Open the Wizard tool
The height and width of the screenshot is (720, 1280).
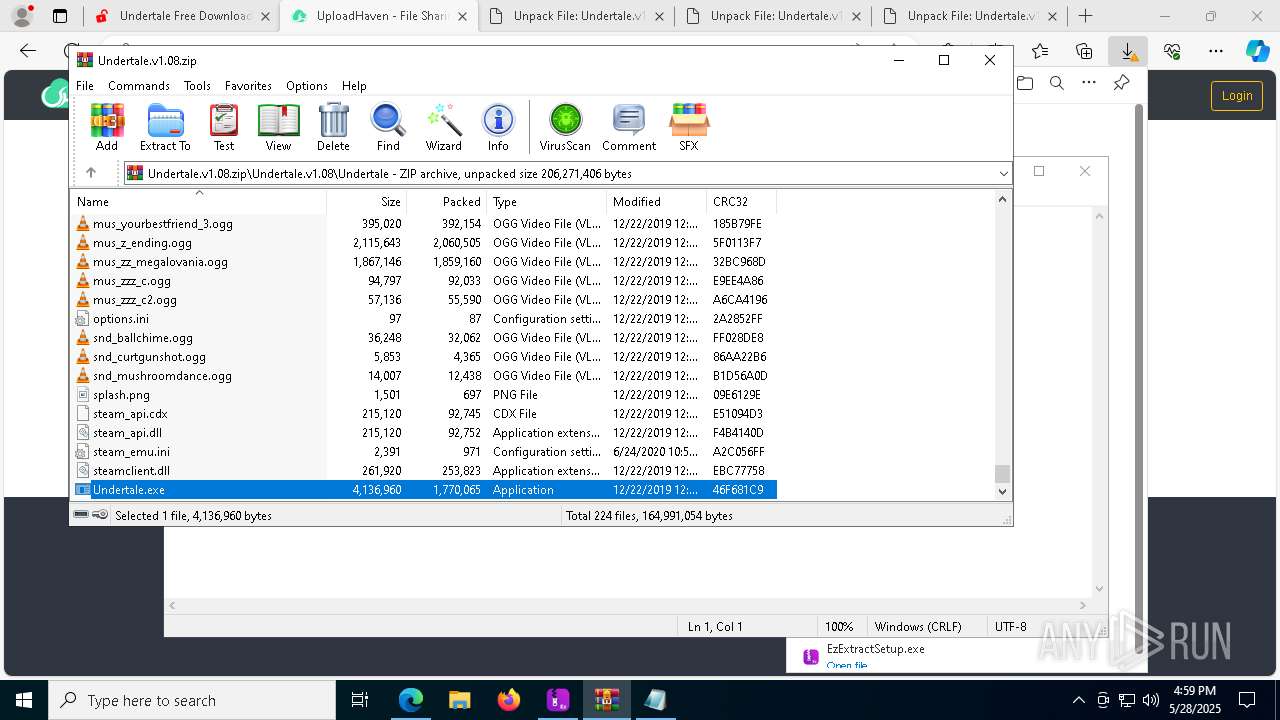click(x=443, y=127)
